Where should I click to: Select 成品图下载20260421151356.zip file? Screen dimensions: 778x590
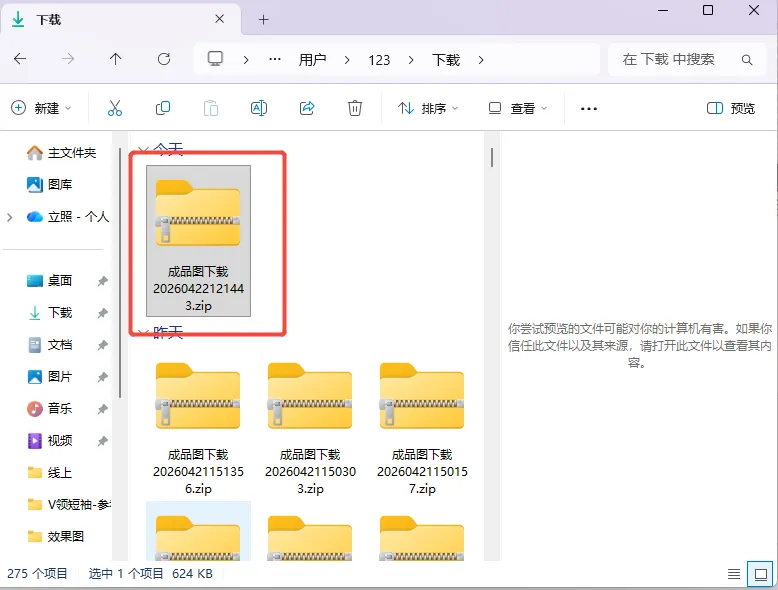pyautogui.click(x=198, y=428)
